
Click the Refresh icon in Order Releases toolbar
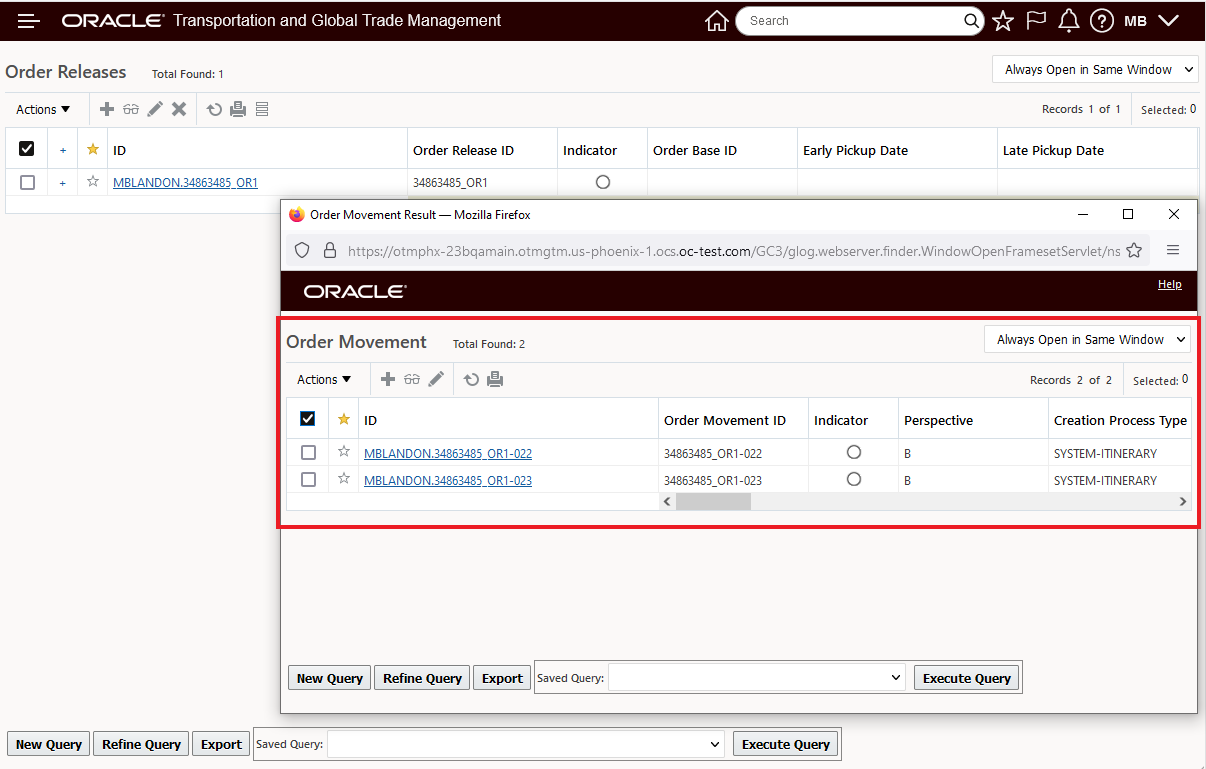(214, 109)
